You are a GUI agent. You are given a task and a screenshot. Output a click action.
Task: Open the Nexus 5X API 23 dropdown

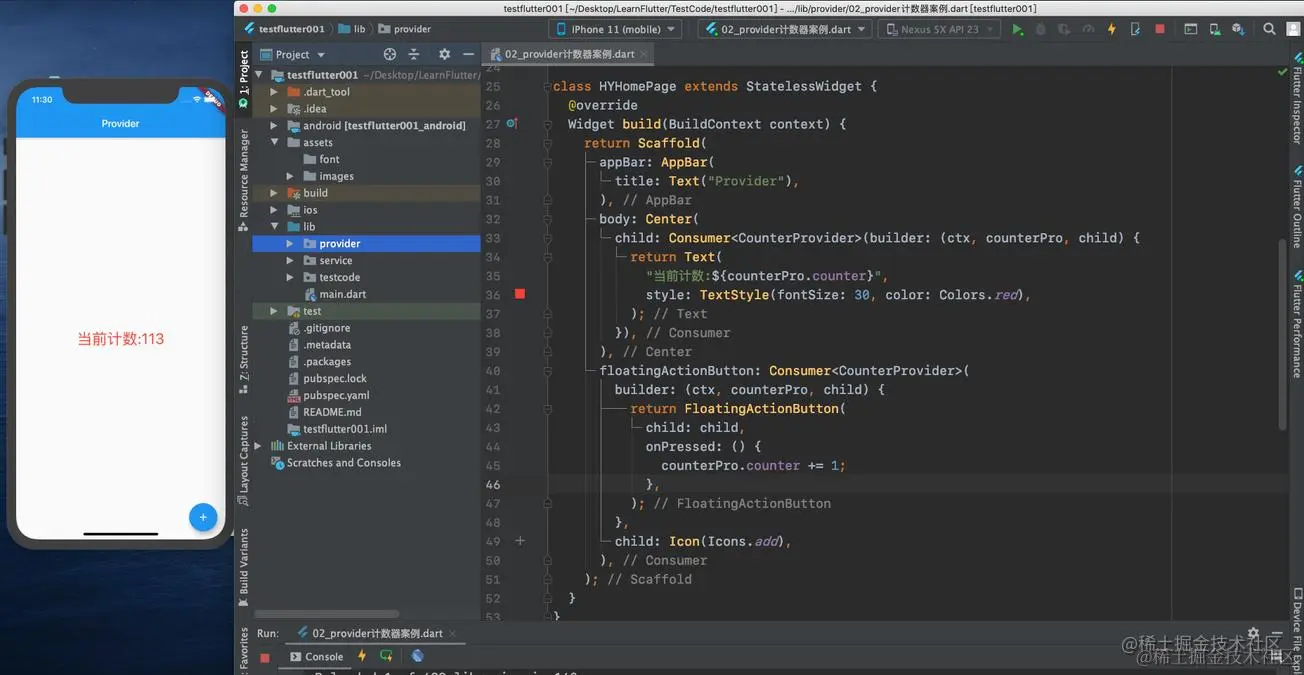[939, 29]
